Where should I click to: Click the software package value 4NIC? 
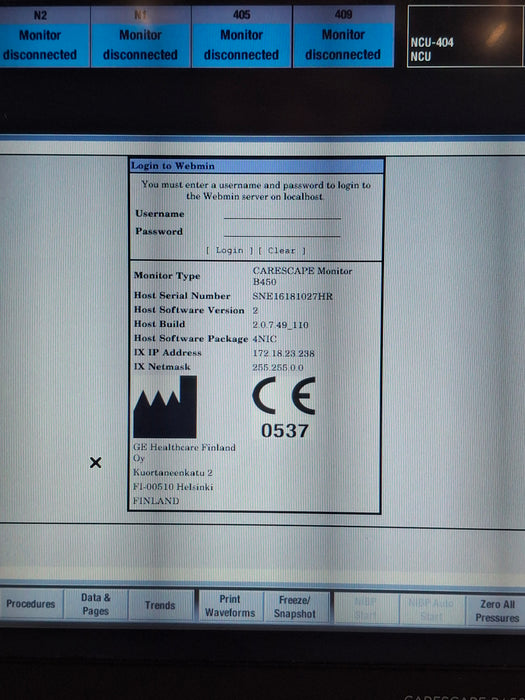[x=264, y=339]
